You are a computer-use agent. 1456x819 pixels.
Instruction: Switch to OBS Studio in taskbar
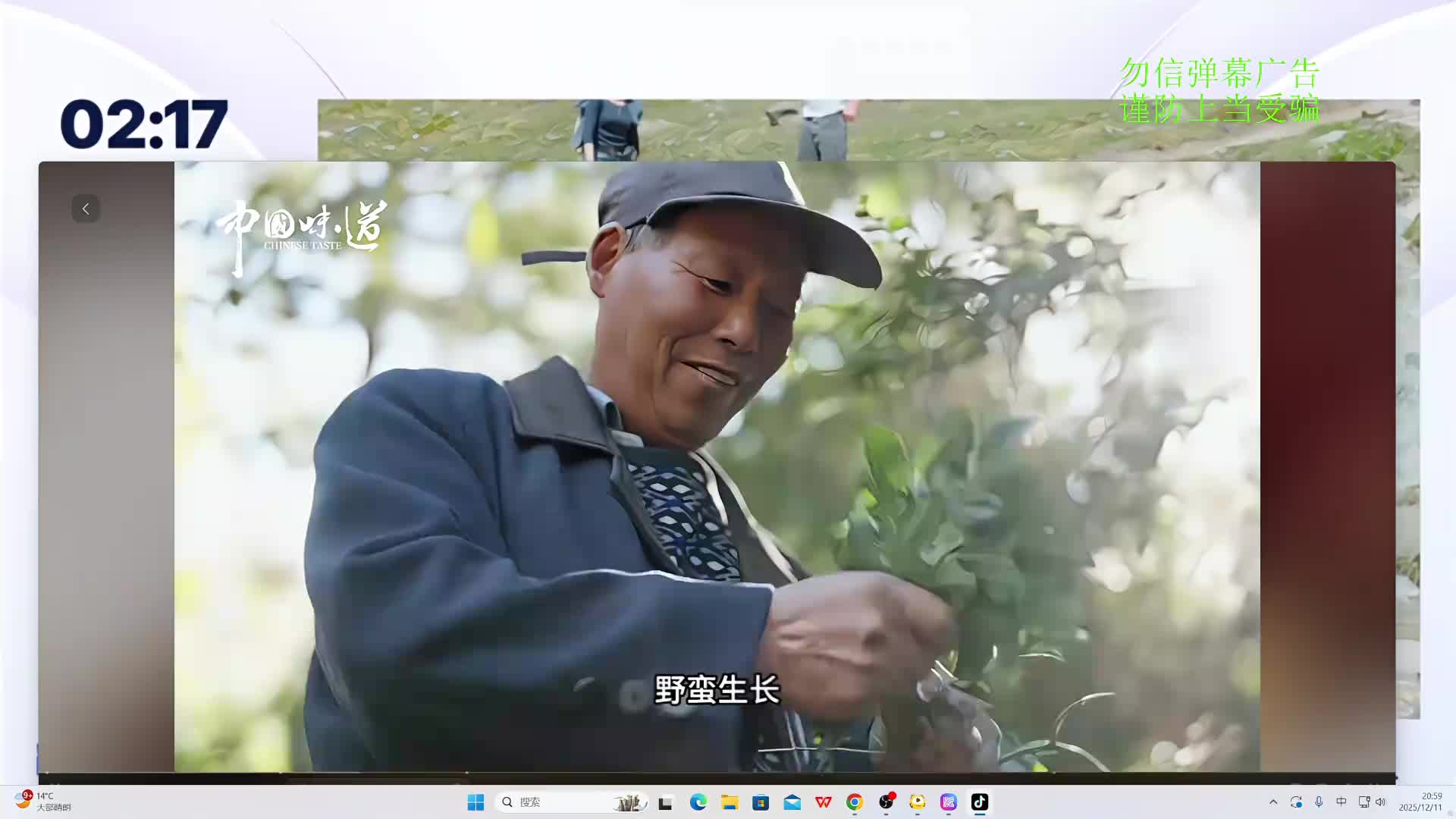pyautogui.click(x=886, y=802)
